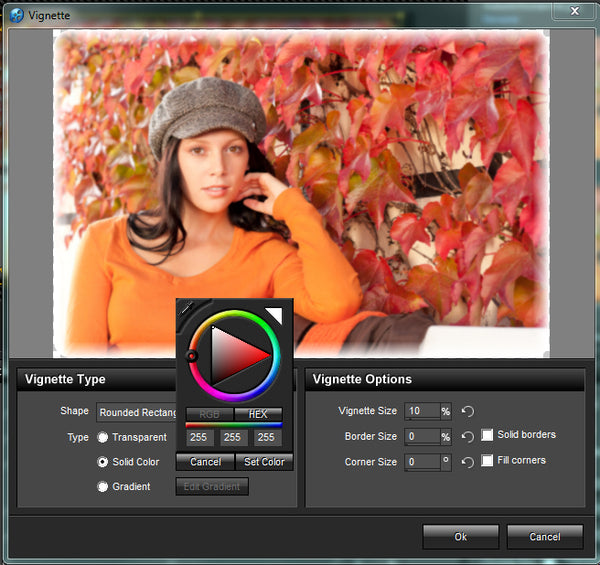Toggle the Fill corners checkbox

487,461
